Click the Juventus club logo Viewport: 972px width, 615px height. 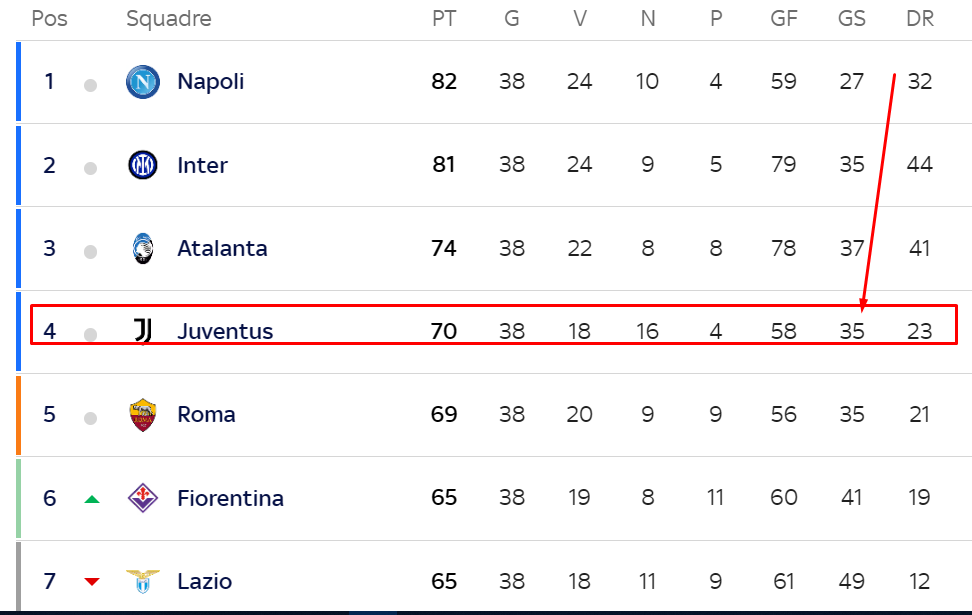coord(143,331)
